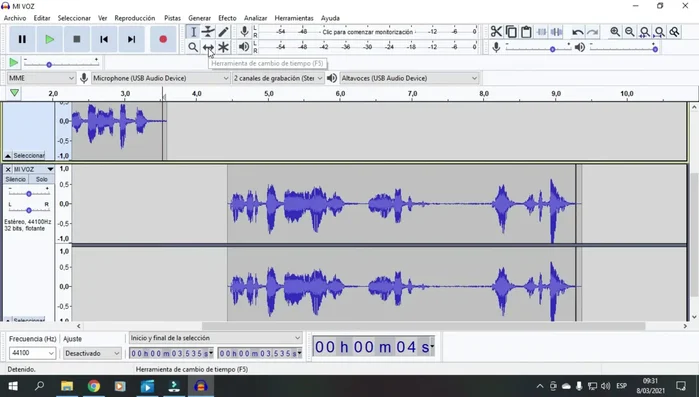Click the playback meter speaker icon

pos(244,47)
